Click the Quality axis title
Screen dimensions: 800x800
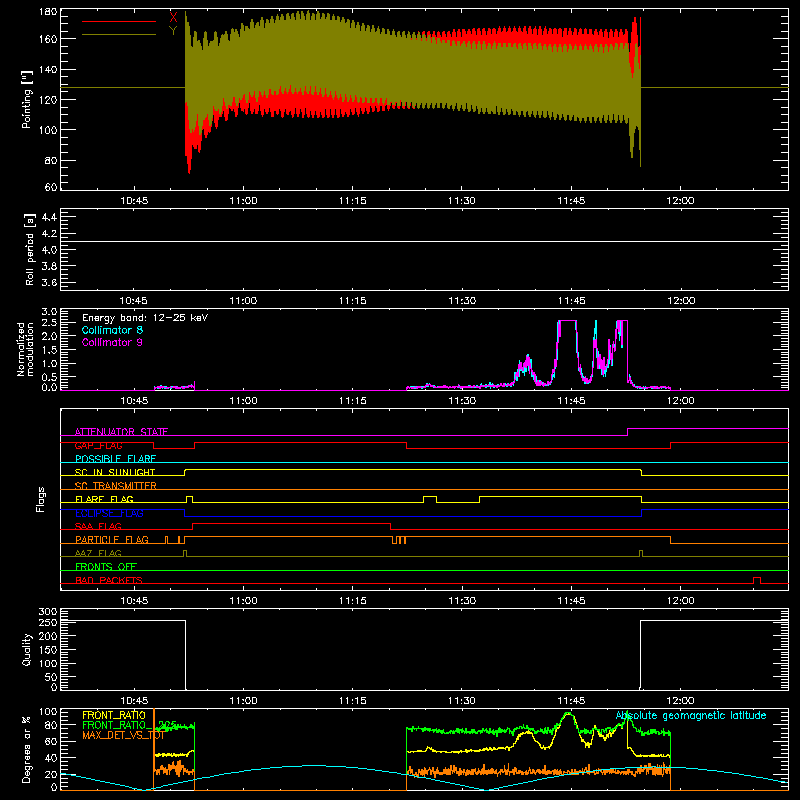(x=27, y=649)
